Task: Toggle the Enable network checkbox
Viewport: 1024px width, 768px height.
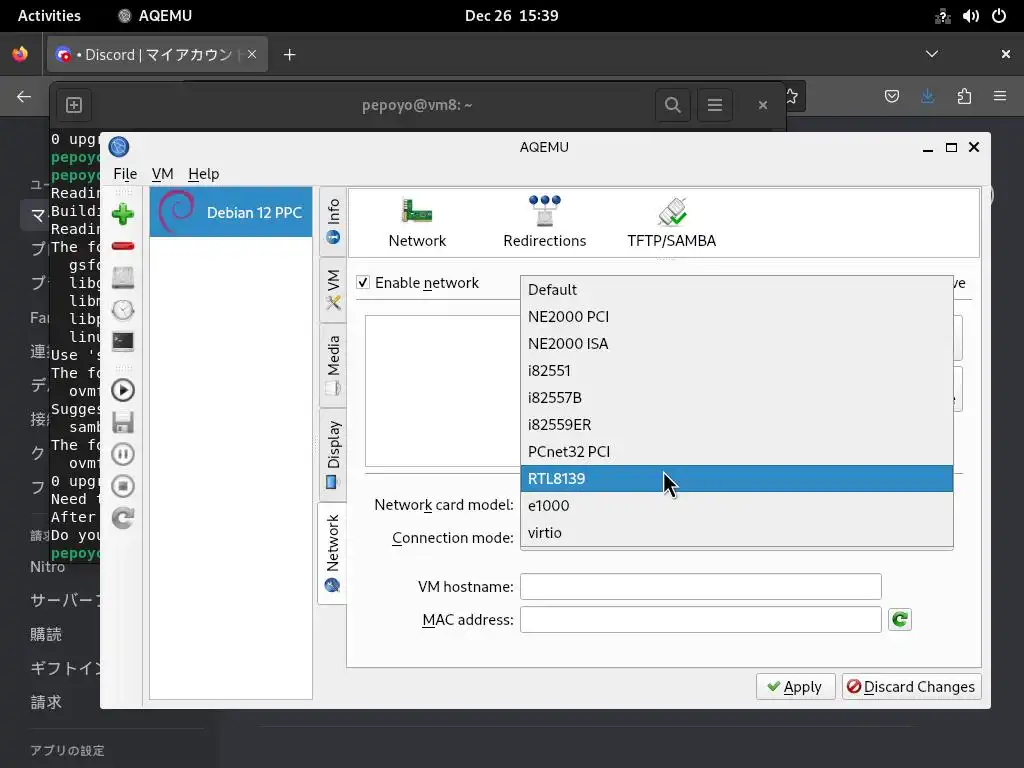Action: coord(363,283)
